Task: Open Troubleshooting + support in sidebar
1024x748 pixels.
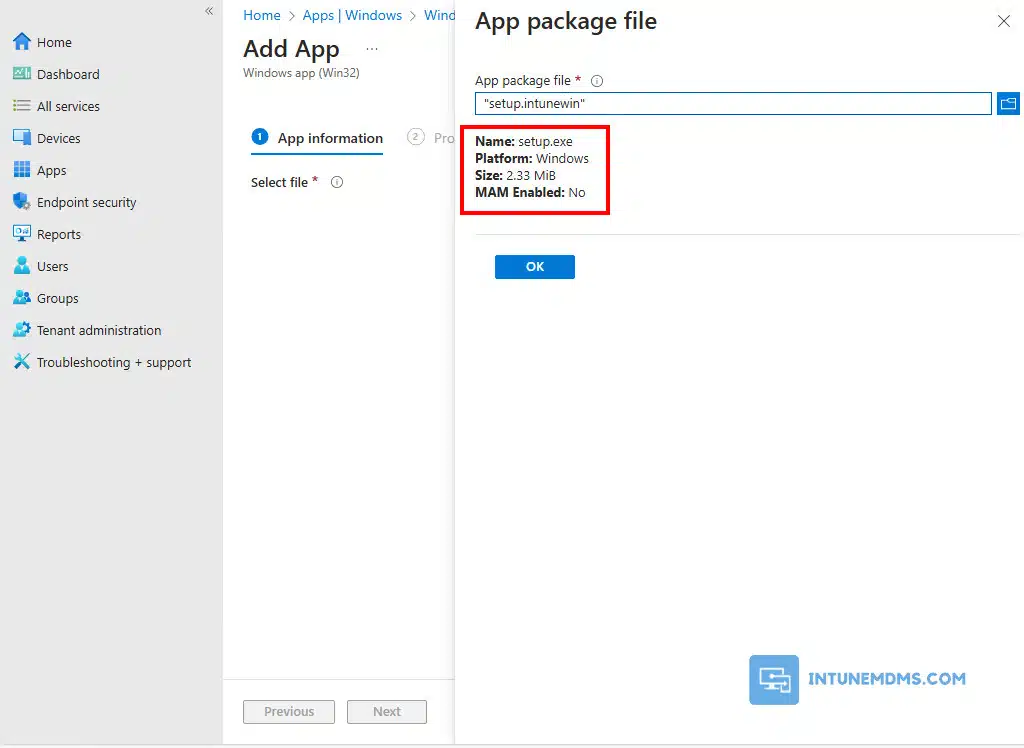Action: [113, 362]
